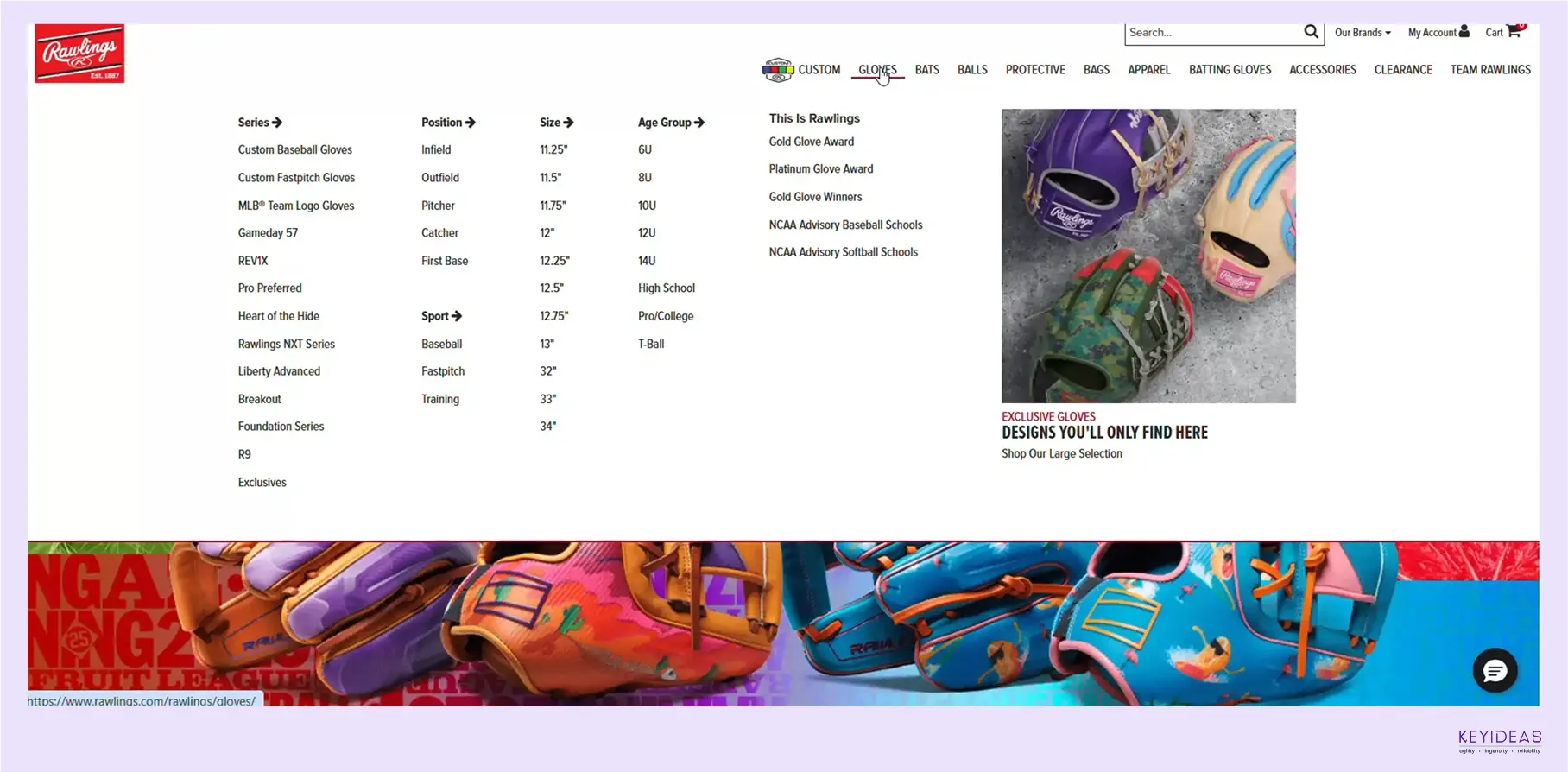This screenshot has height=772, width=1568.
Task: Select High School age group
Action: (x=667, y=288)
